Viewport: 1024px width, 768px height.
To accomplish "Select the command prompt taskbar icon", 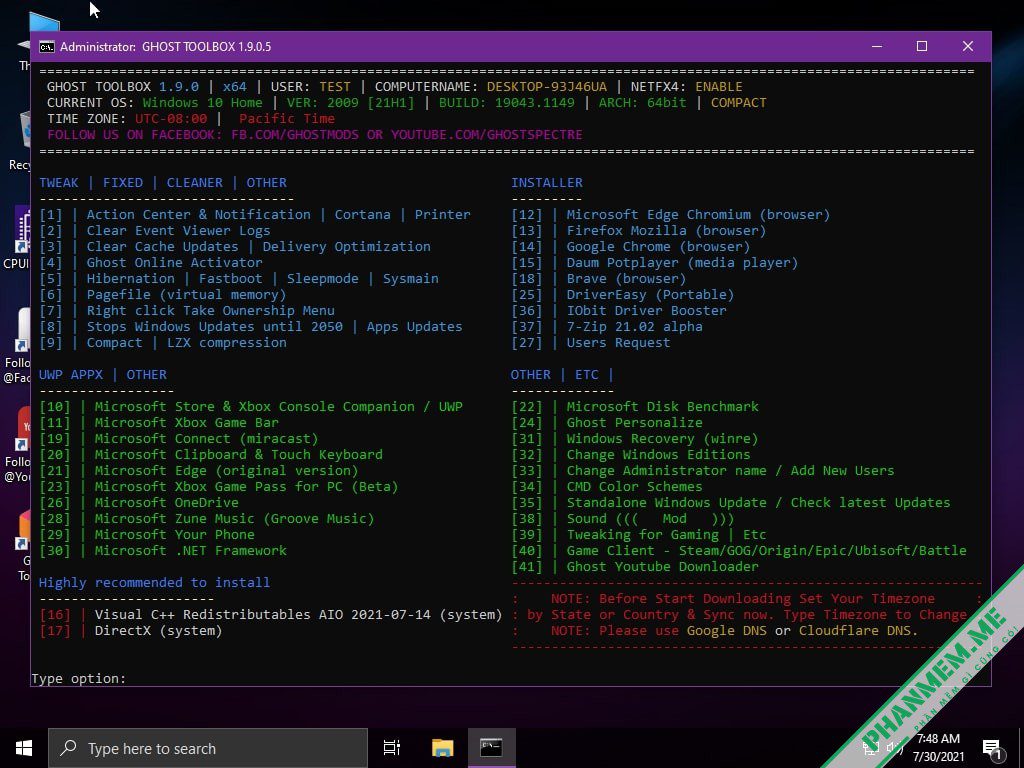I will point(491,748).
